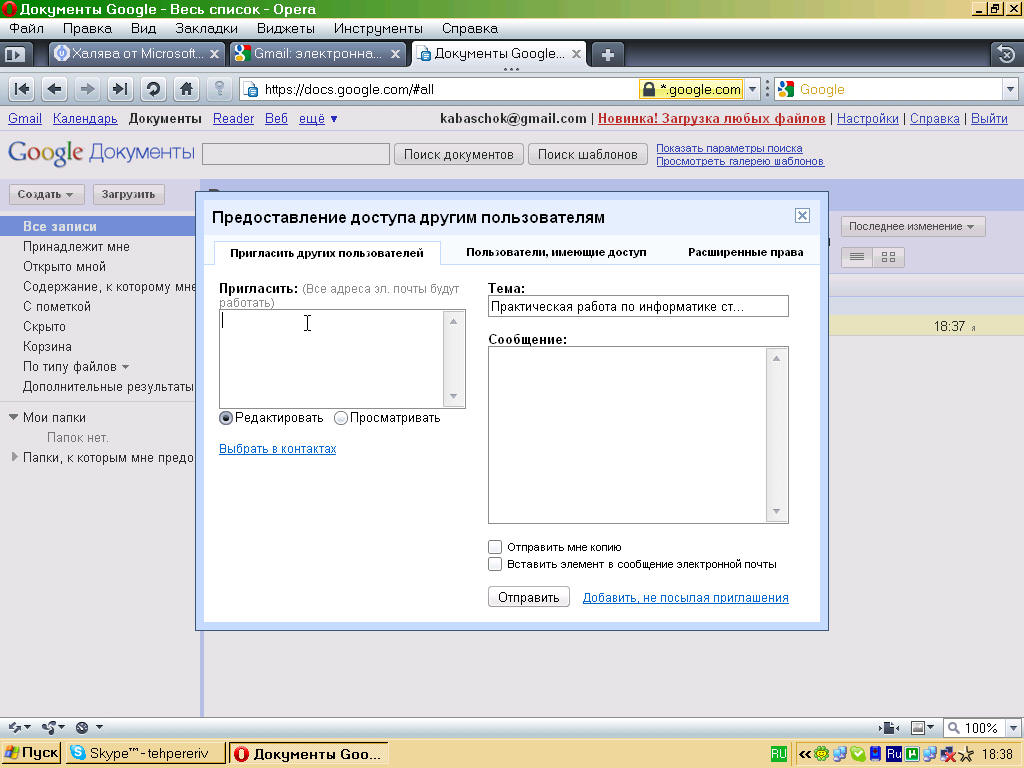Select Принадлежит мне in the sidebar

point(76,247)
